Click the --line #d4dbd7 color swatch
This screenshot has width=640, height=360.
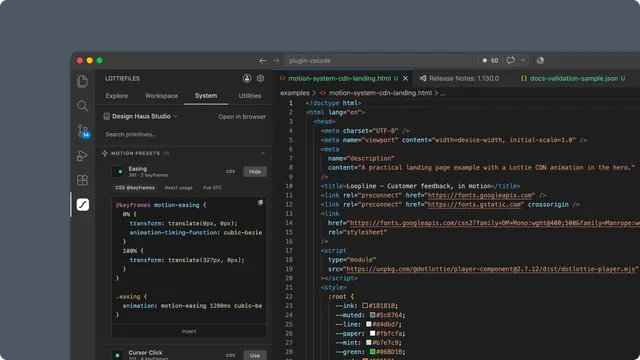click(369, 324)
